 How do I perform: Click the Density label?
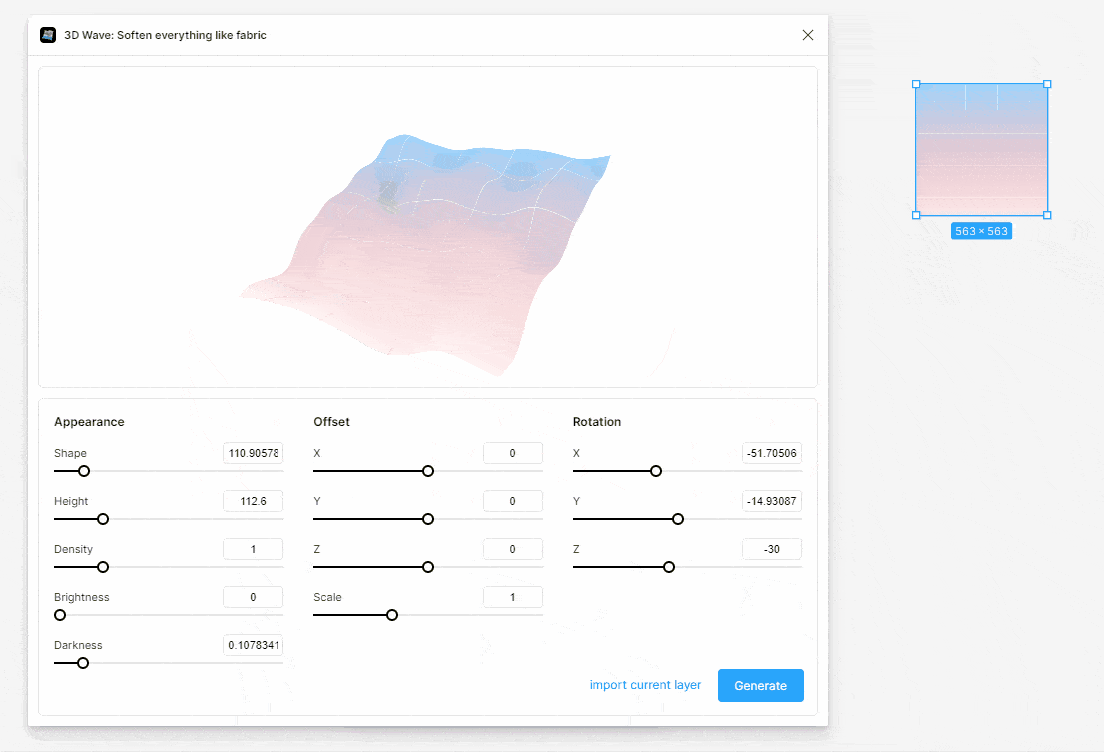73,549
